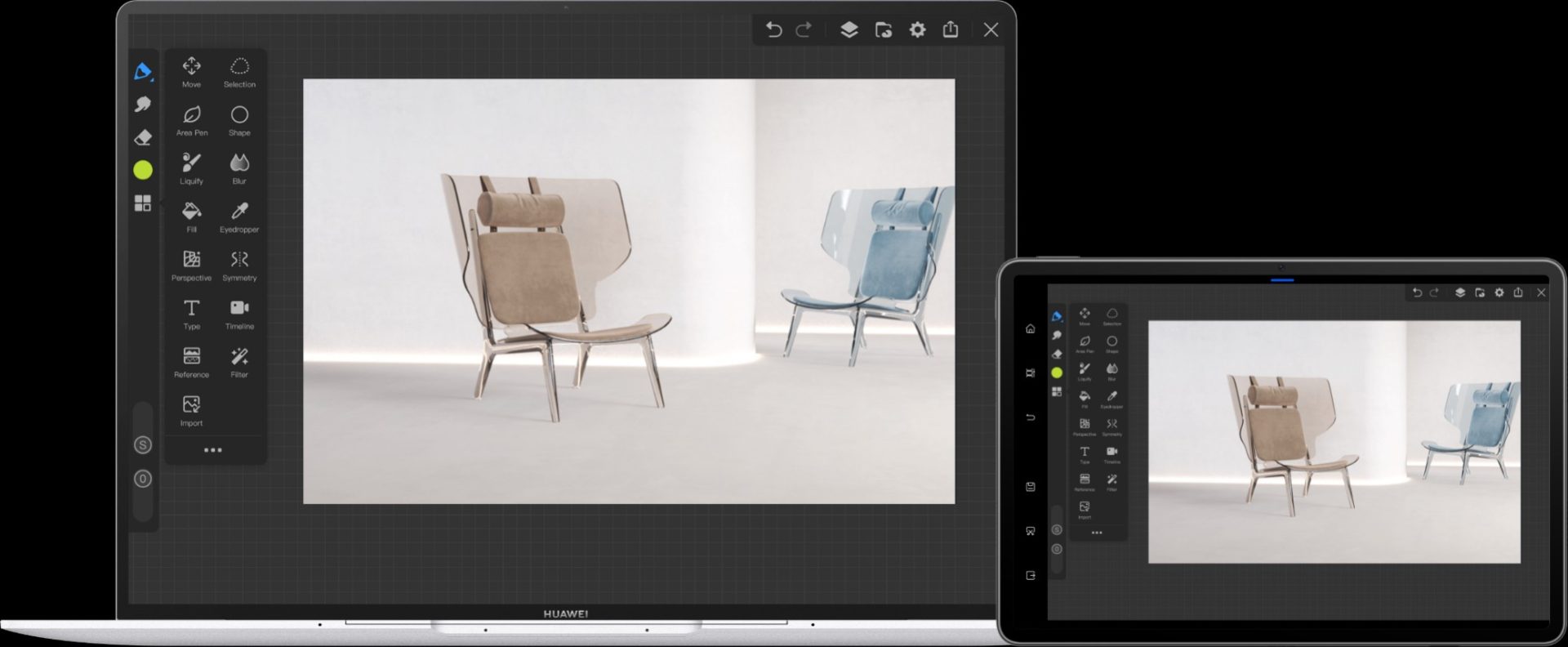The height and width of the screenshot is (647, 1568).
Task: Tap the home icon on the tablet's left edge
Action: [1030, 329]
